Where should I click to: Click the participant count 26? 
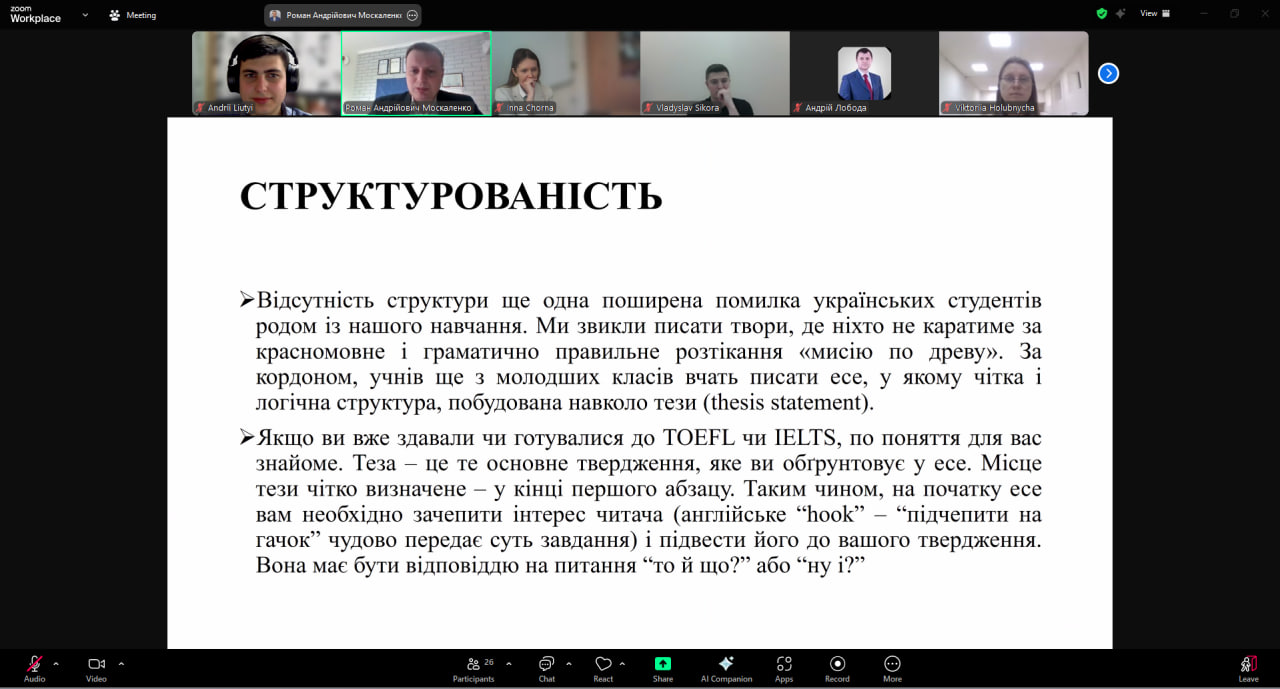pos(489,661)
